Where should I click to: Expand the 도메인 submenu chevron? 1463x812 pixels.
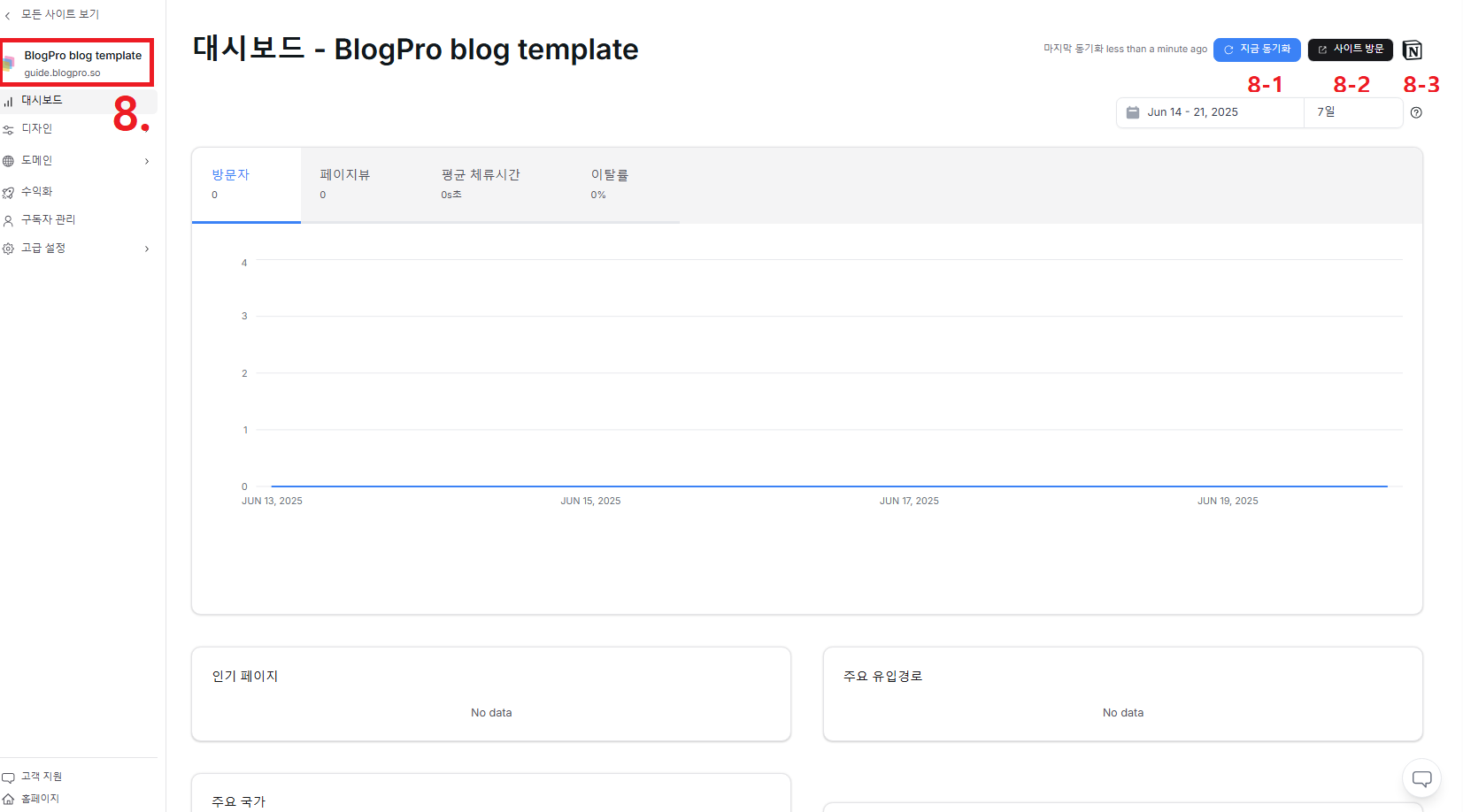(147, 161)
